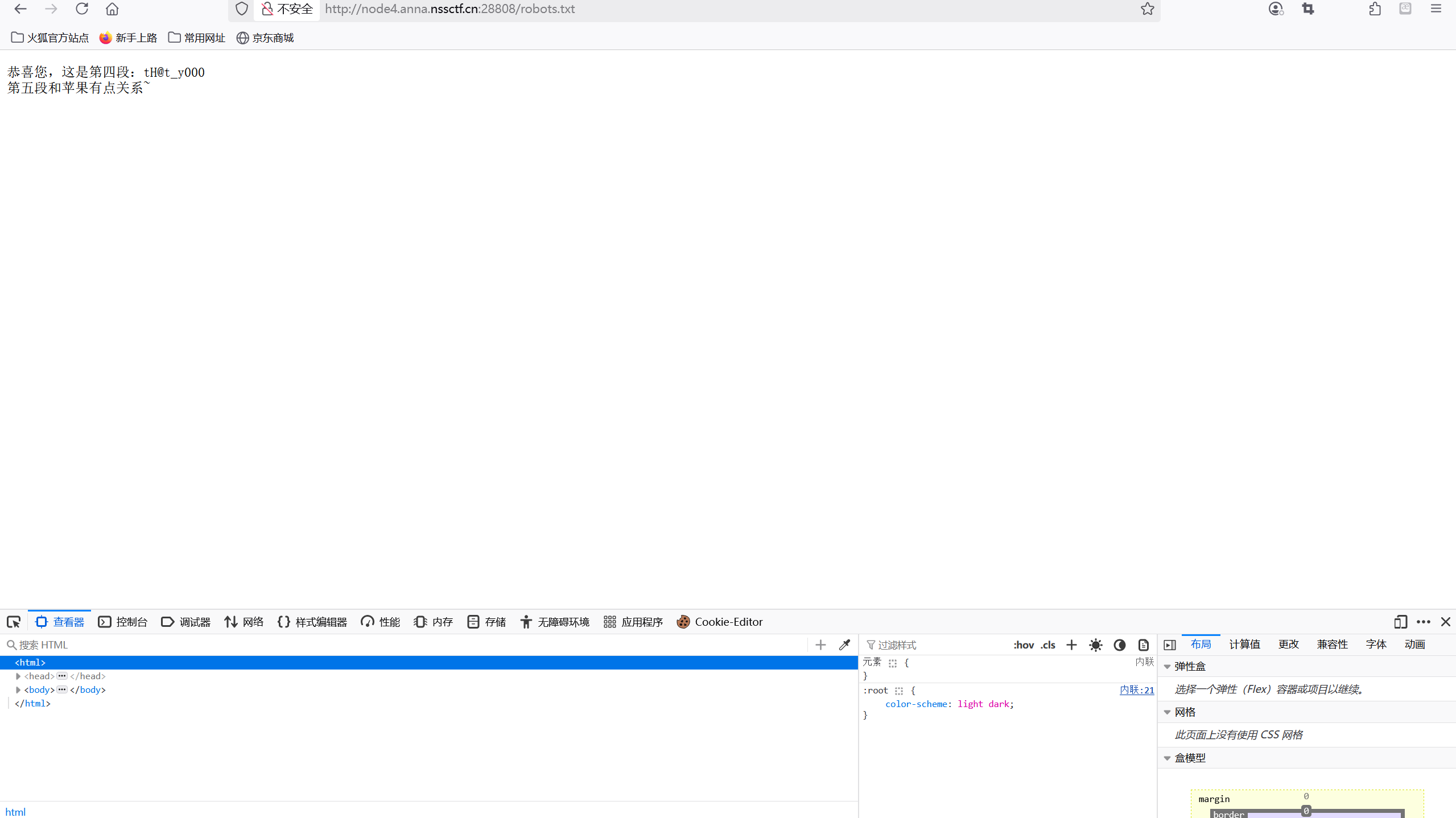Switch to the 调试器 debugger tab
1456x818 pixels.
pos(186,622)
